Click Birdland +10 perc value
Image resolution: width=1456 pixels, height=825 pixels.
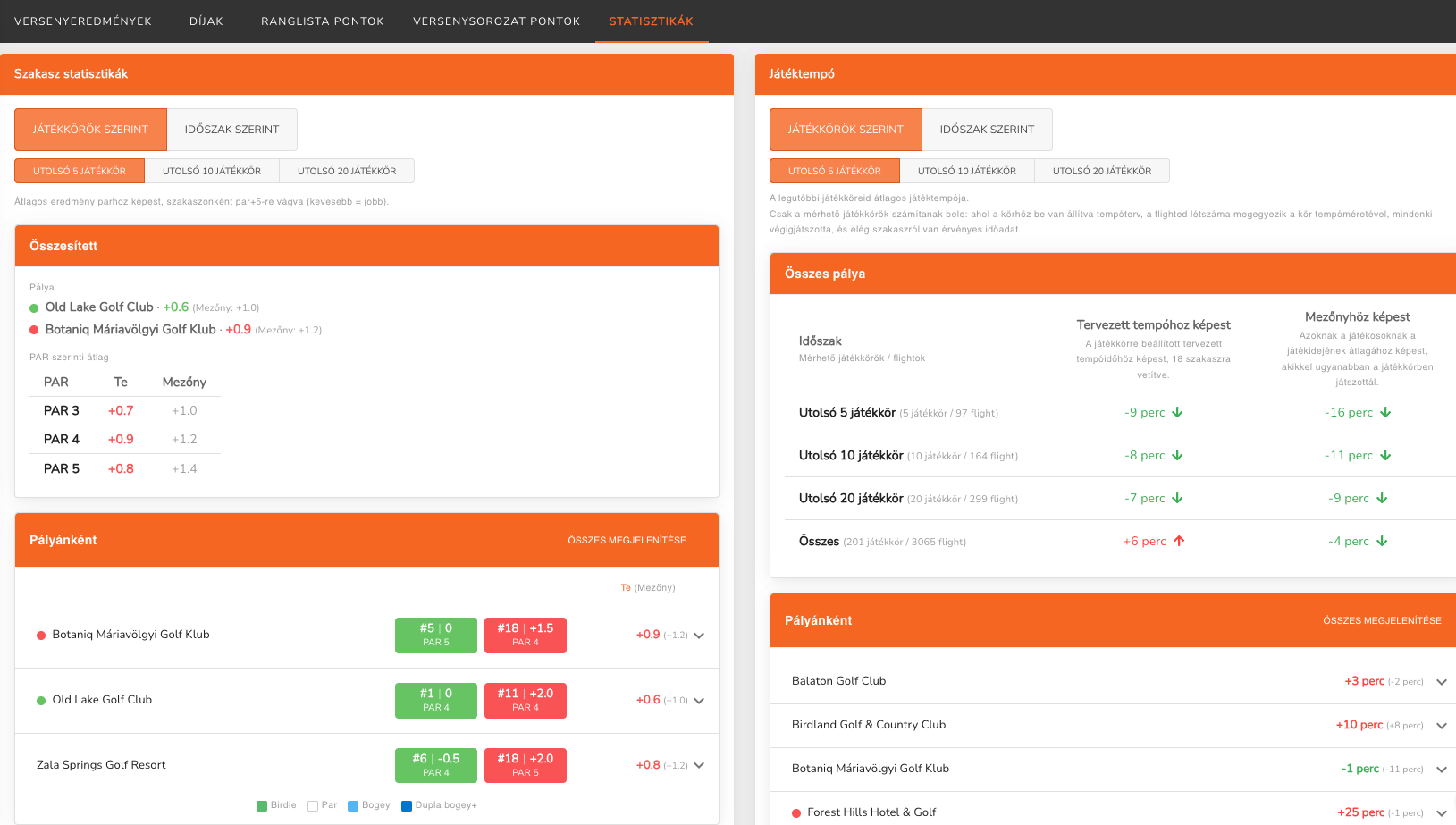coord(1359,725)
